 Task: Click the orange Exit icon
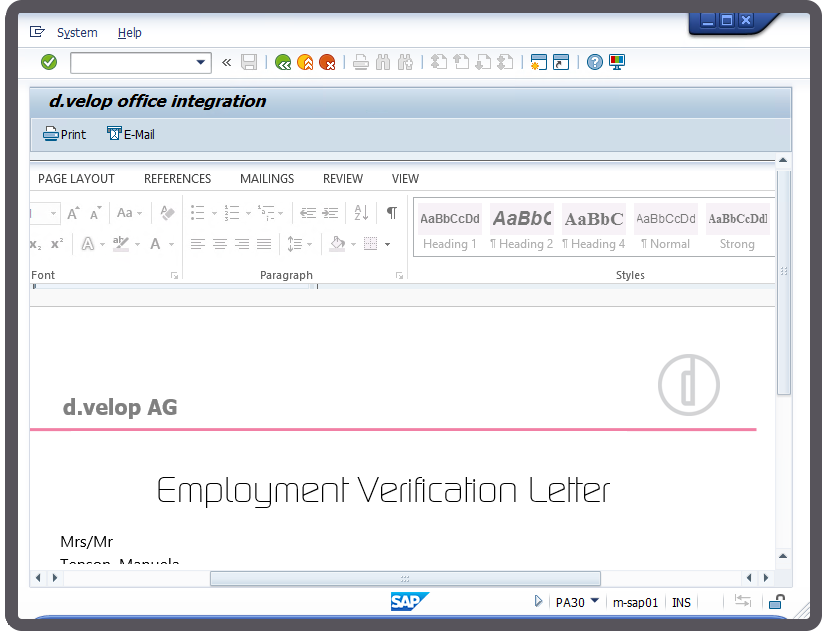(x=305, y=62)
